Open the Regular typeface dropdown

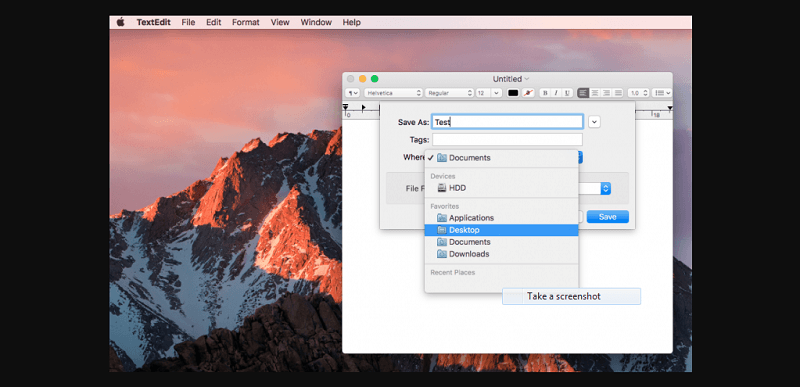(x=449, y=93)
